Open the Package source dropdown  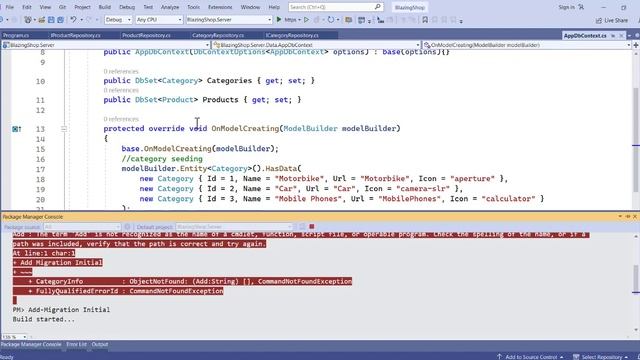pos(82,227)
